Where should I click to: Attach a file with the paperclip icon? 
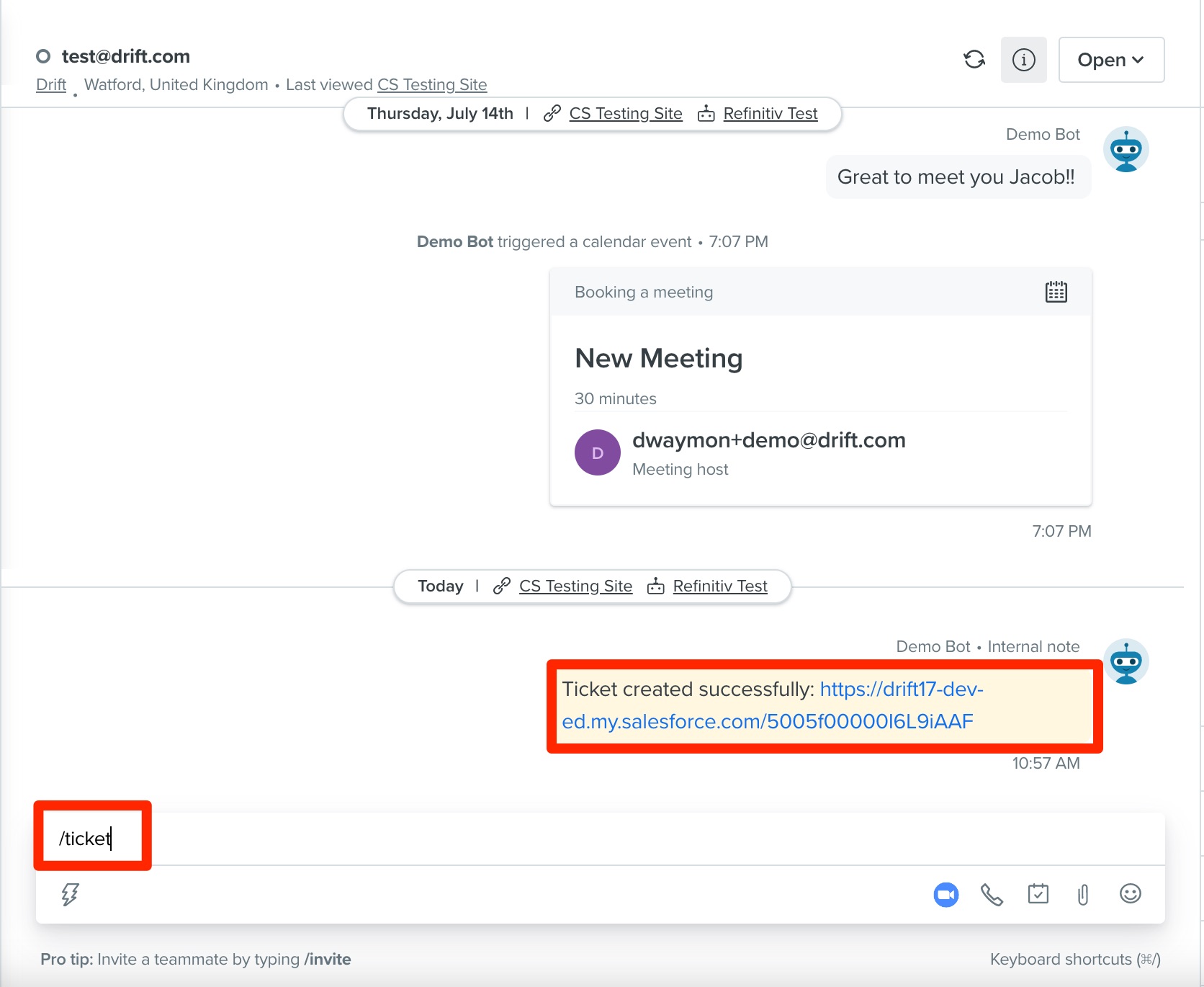pyautogui.click(x=1082, y=895)
